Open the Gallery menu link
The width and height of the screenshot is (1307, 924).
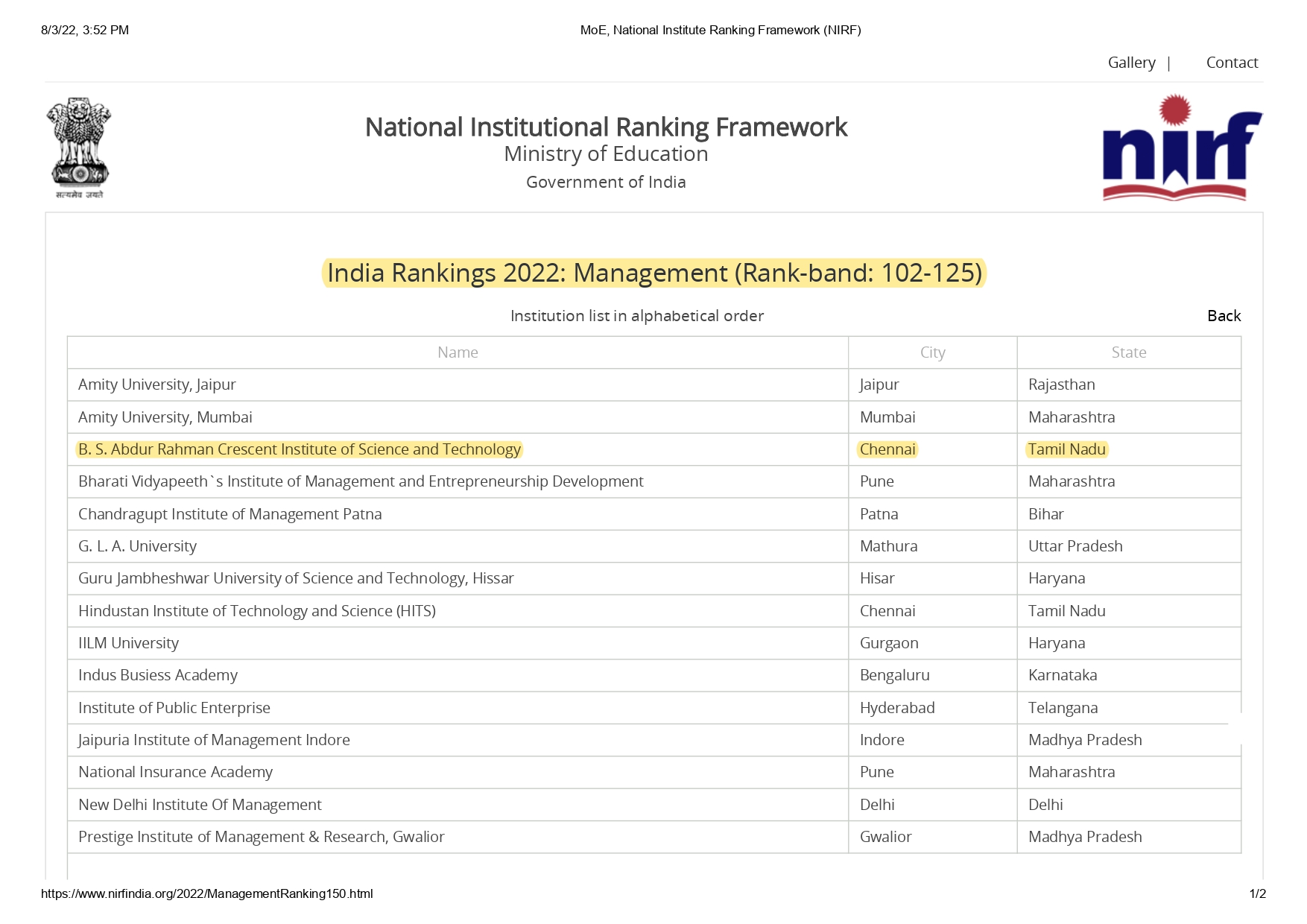(x=1131, y=63)
